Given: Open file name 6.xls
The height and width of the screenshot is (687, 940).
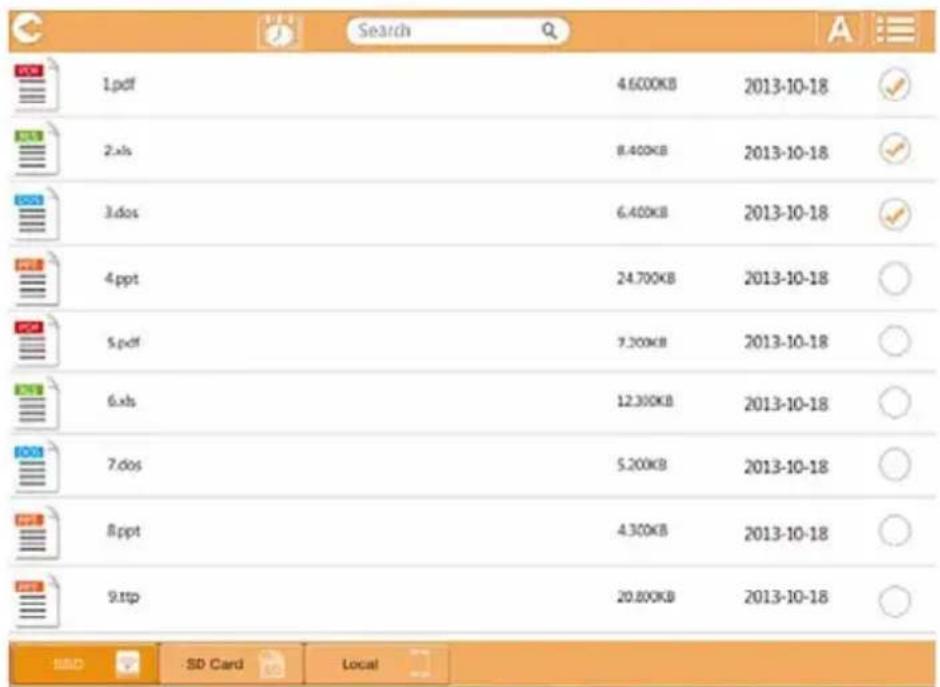Looking at the screenshot, I should point(122,401).
